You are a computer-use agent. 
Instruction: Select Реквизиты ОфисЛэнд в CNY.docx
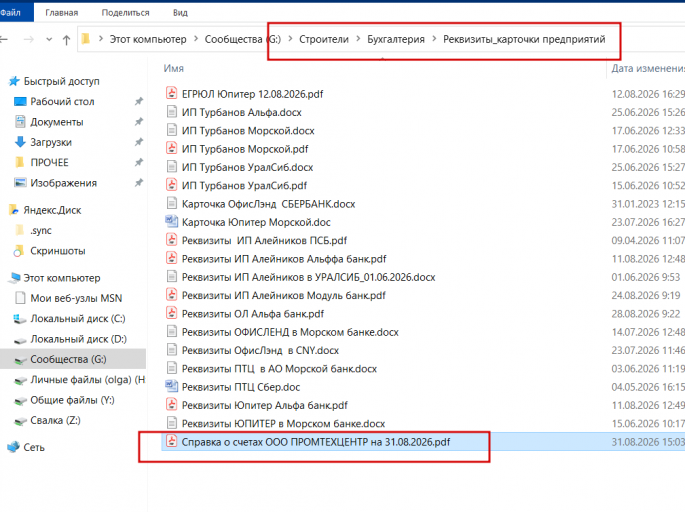[x=260, y=351]
